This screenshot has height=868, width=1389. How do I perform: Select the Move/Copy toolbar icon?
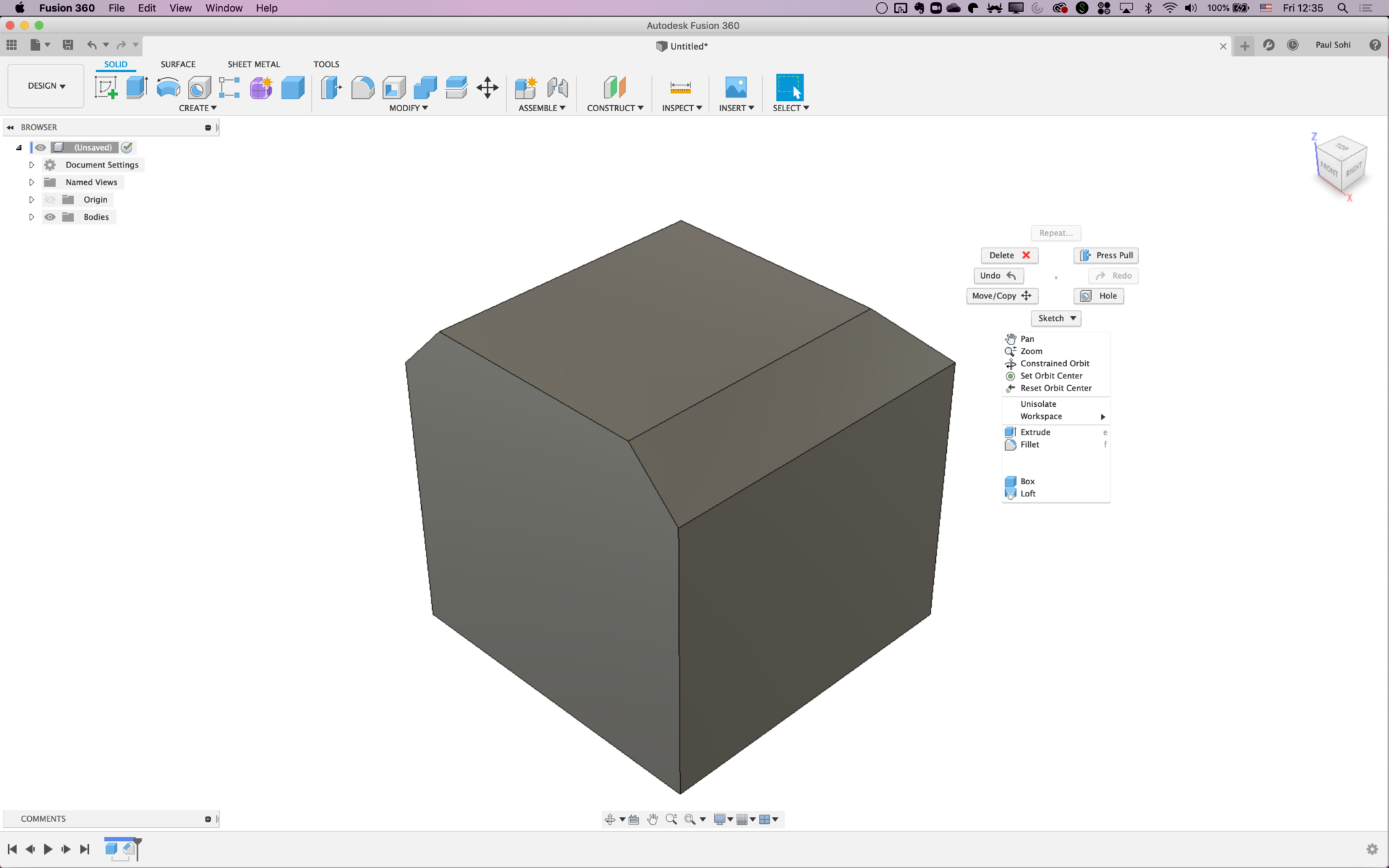pyautogui.click(x=488, y=87)
